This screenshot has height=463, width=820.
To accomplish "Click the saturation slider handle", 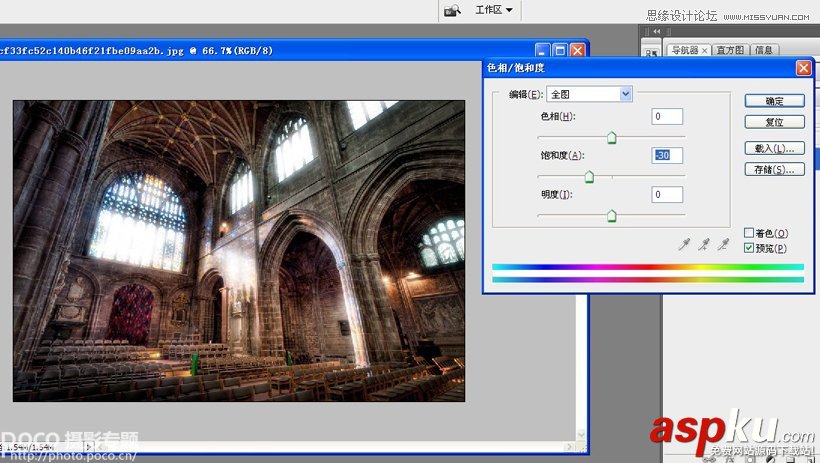I will 589,177.
